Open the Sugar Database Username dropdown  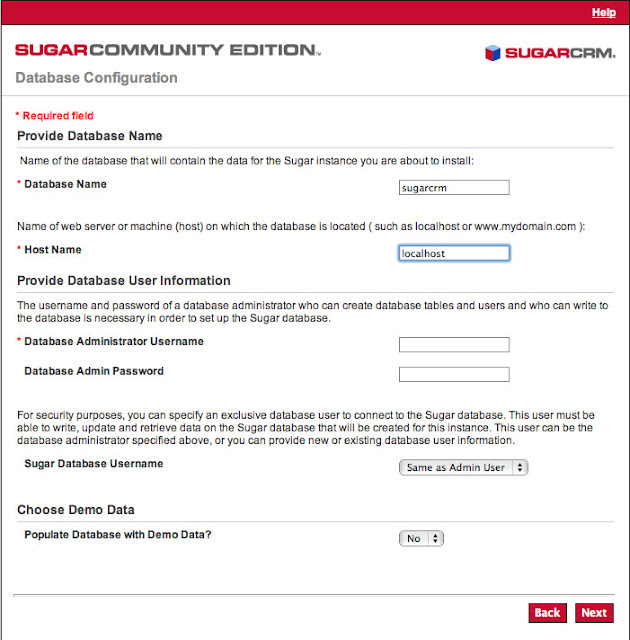[x=463, y=467]
